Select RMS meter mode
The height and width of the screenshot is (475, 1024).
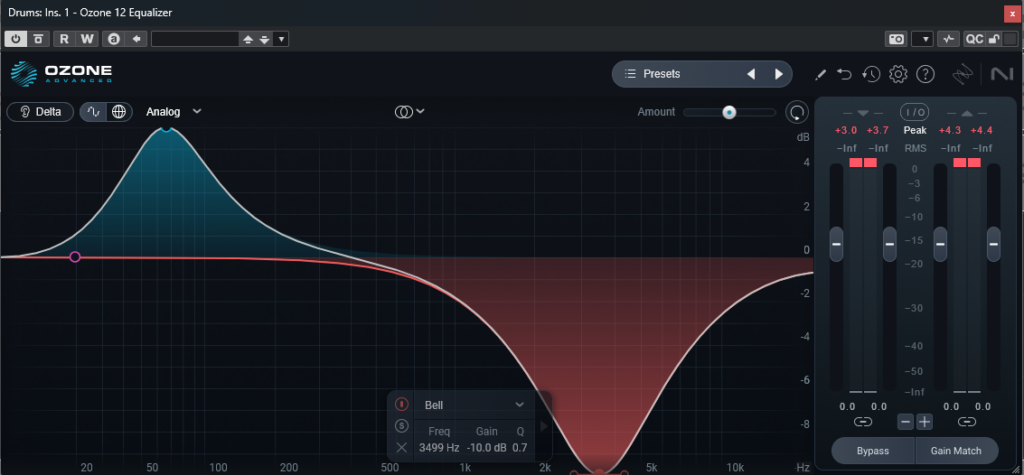coord(915,148)
